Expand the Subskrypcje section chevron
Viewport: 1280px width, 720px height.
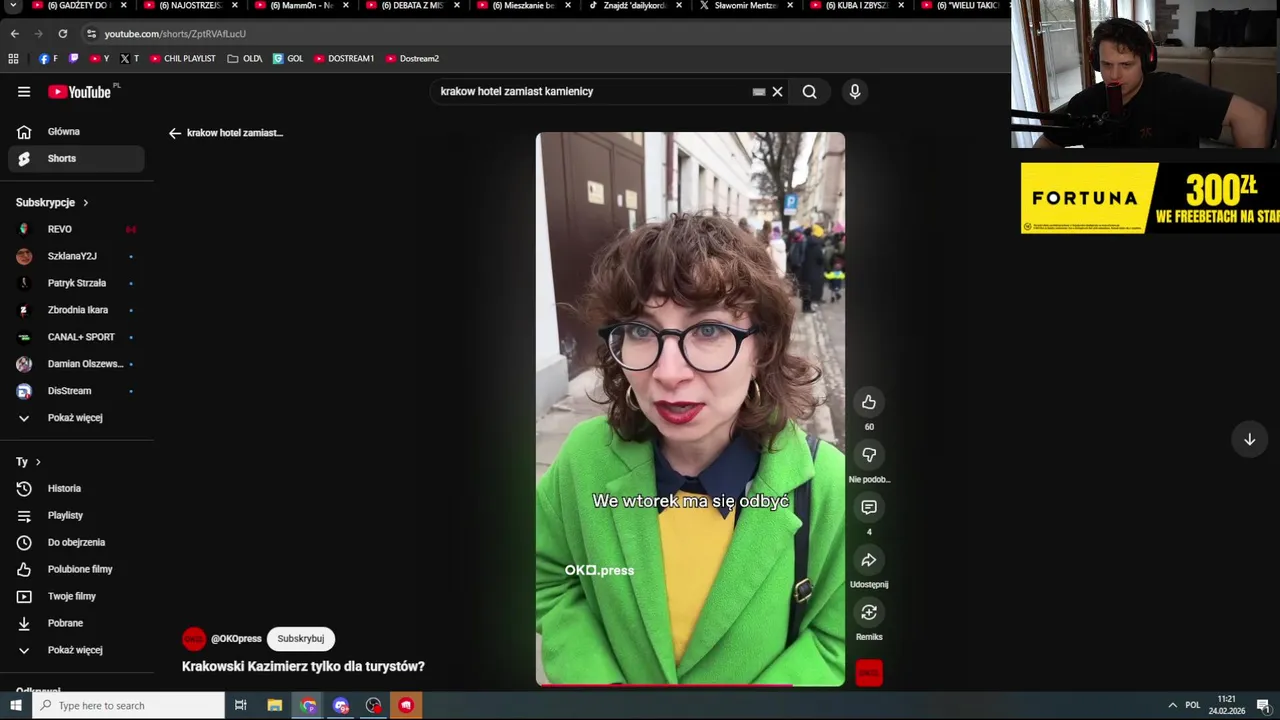[85, 203]
